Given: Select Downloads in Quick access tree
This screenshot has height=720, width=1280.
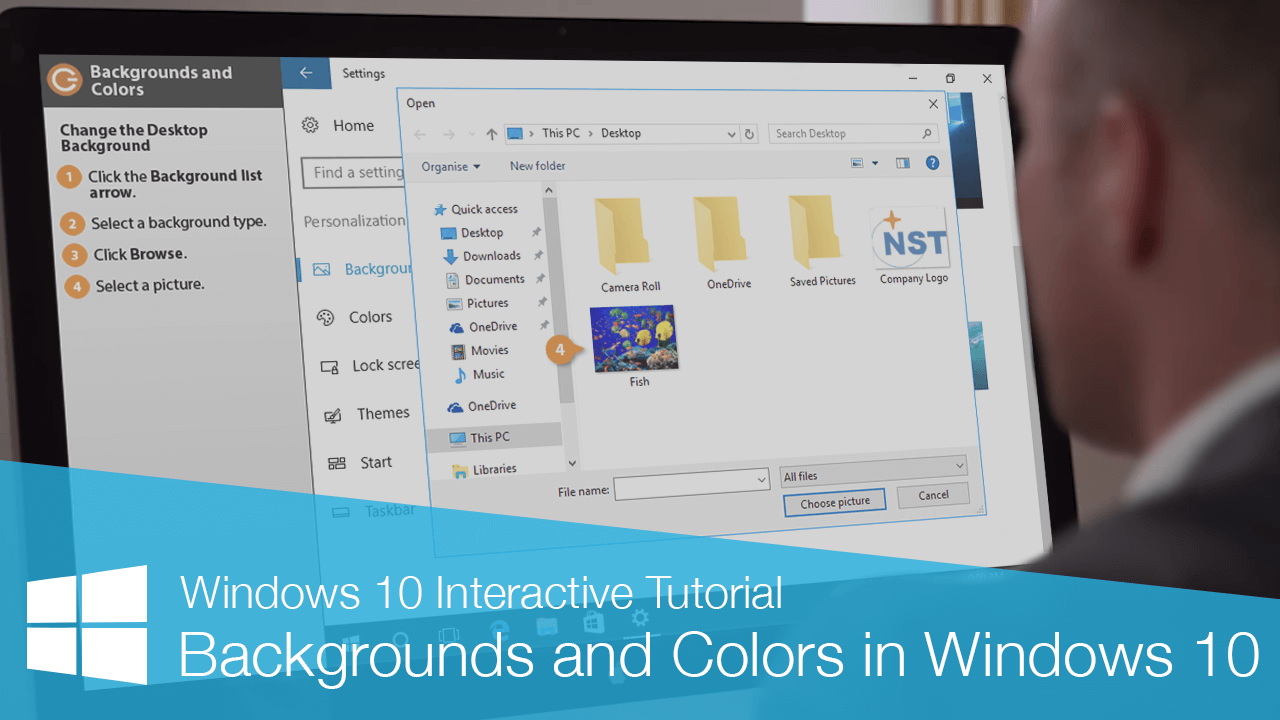Looking at the screenshot, I should click(x=491, y=256).
